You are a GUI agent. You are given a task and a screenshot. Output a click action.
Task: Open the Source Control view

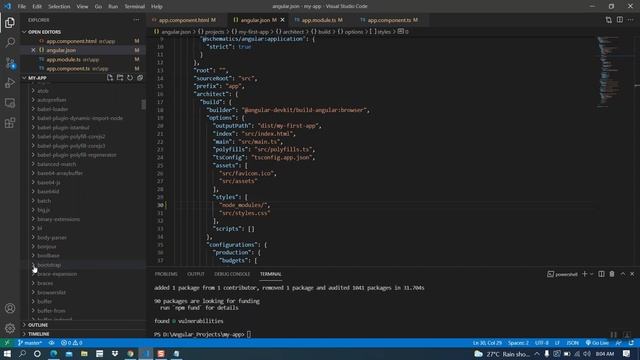(10, 63)
